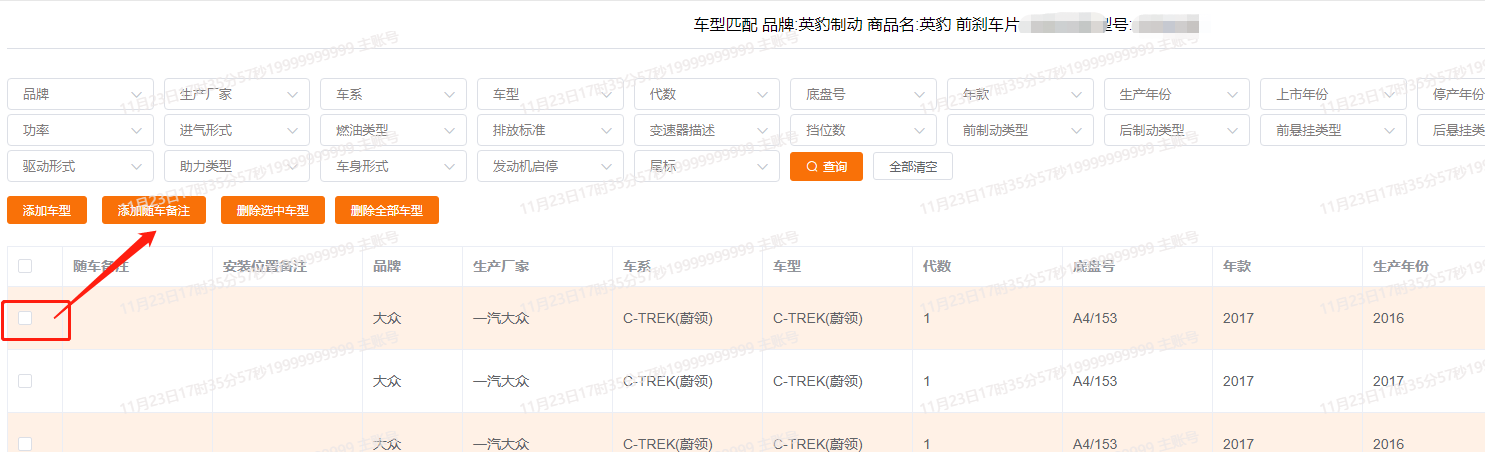Select the 助力类型 dropdown
Viewport: 1485px width, 452px height.
(237, 166)
